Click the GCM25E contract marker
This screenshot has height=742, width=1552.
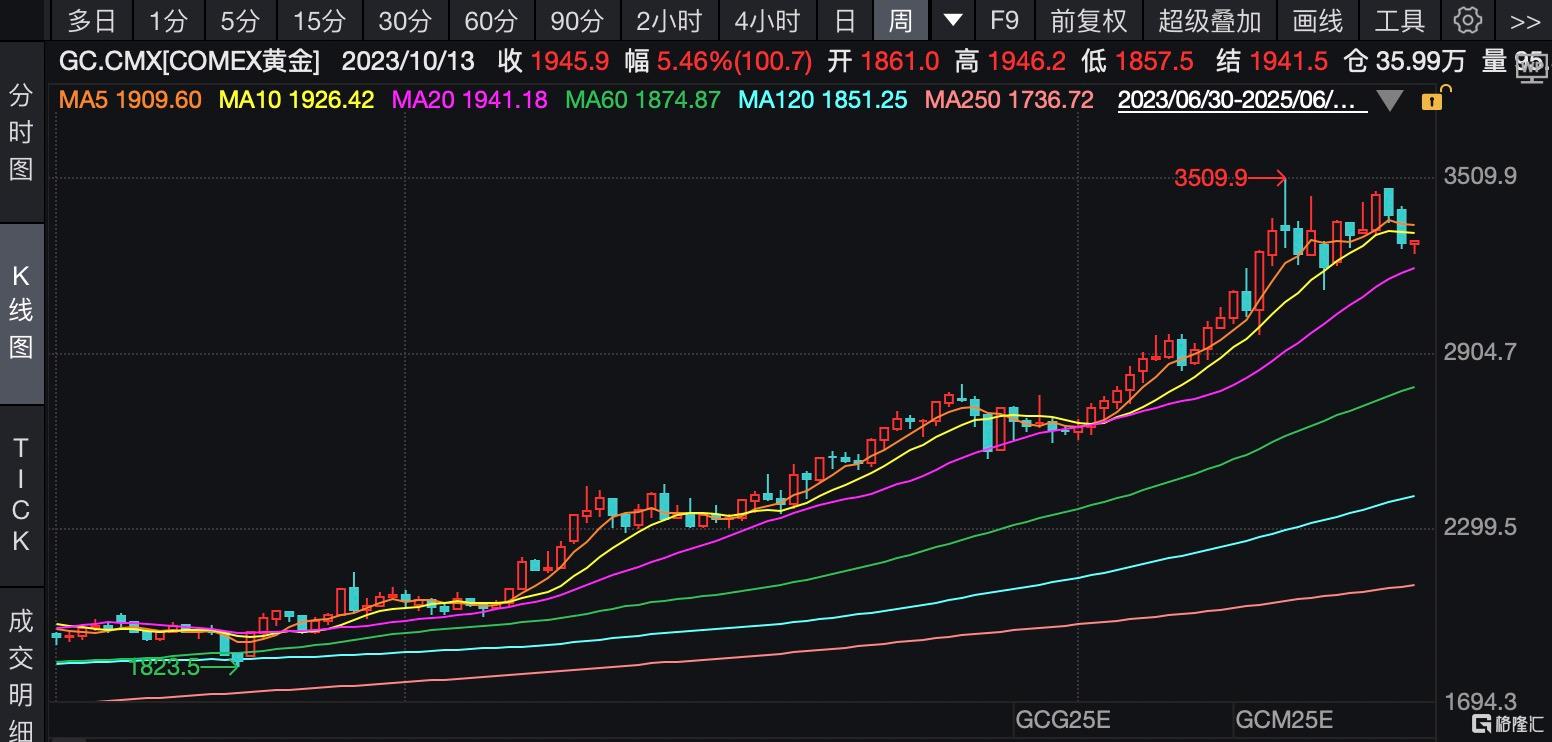click(1284, 720)
